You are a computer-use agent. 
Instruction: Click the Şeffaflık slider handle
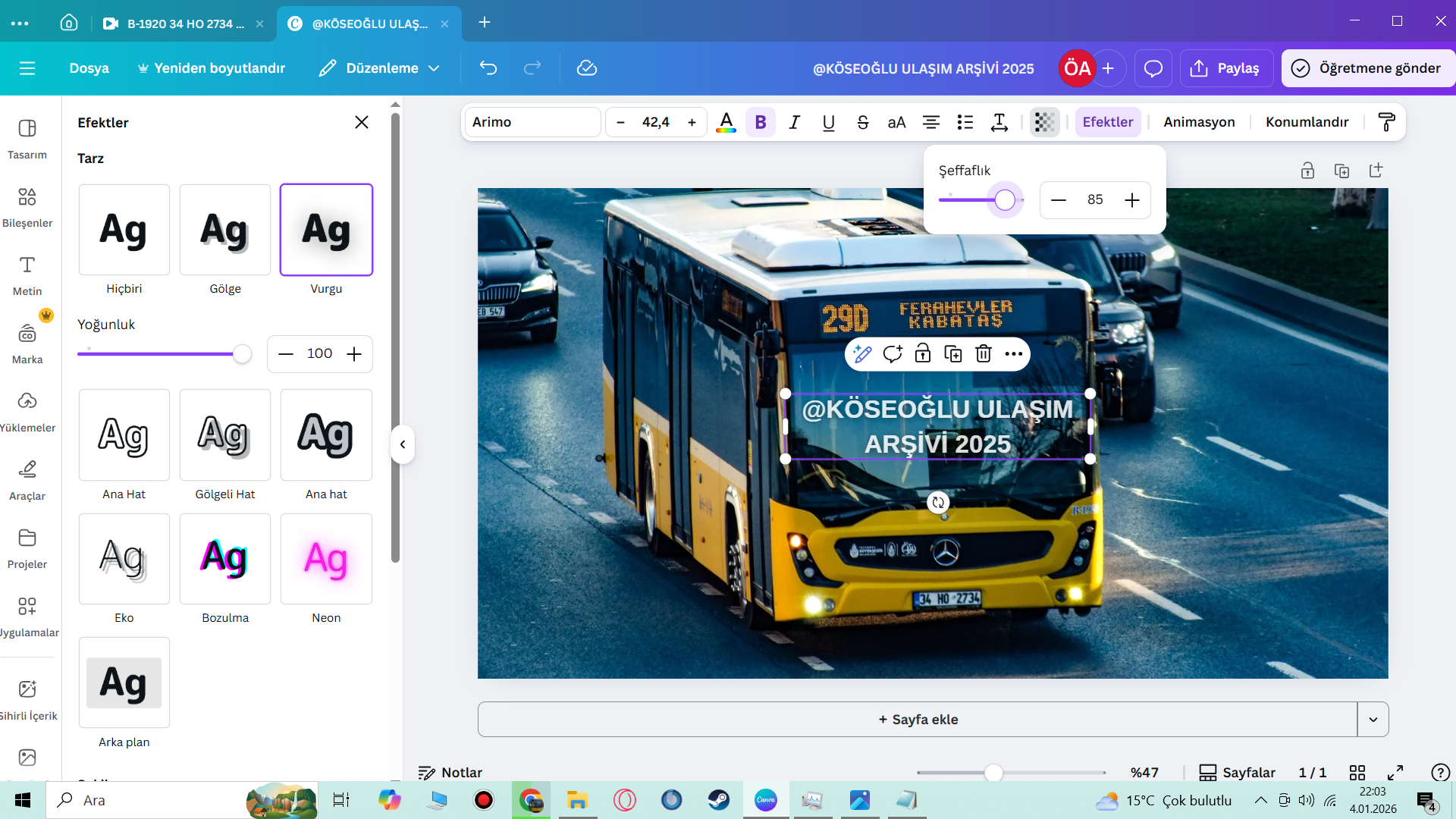1005,200
